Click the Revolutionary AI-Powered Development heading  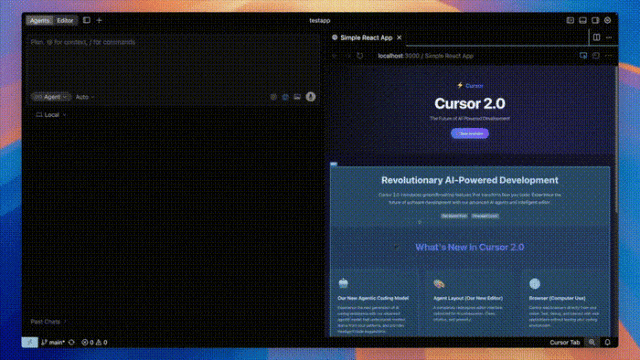(x=470, y=180)
